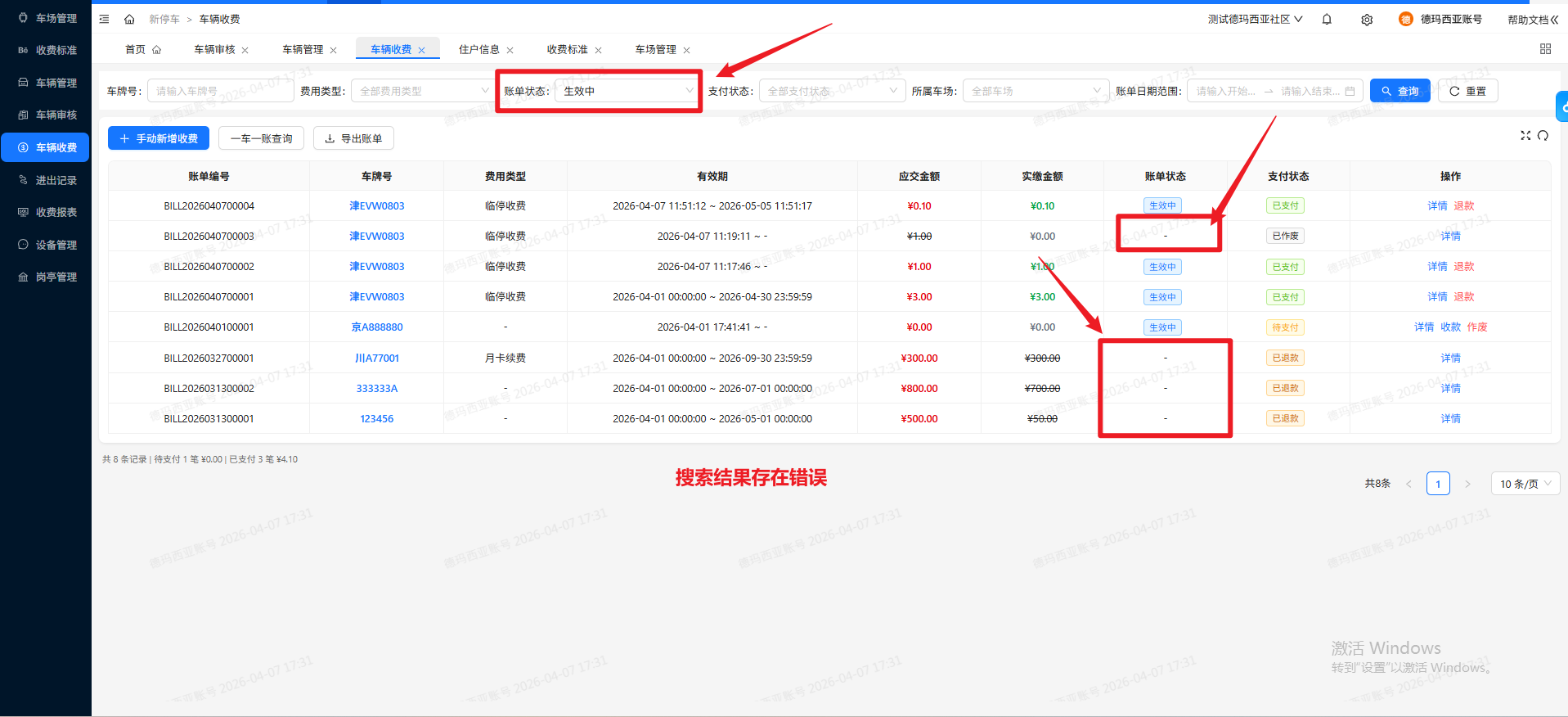Viewport: 1568px width, 717px height.
Task: Change page size via 10 条/页 selector
Action: (x=1525, y=484)
